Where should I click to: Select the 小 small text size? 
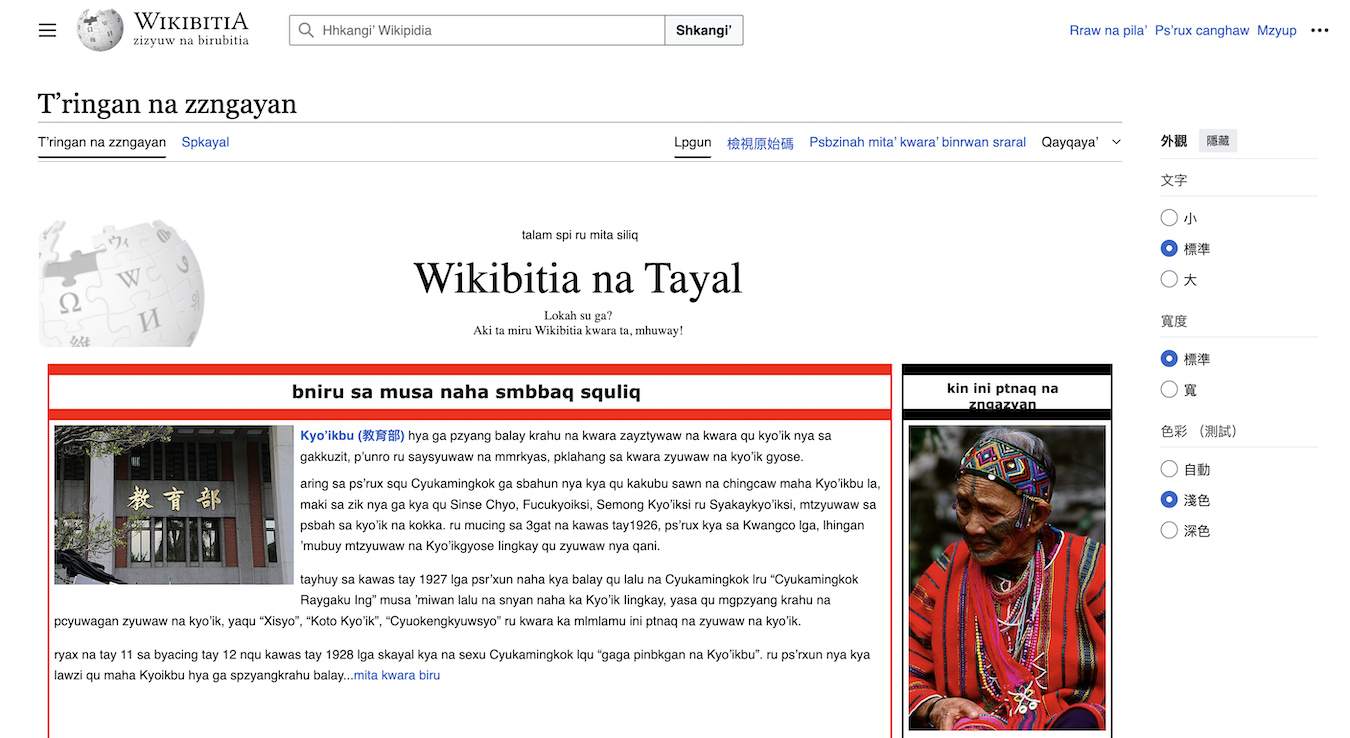coord(1169,217)
